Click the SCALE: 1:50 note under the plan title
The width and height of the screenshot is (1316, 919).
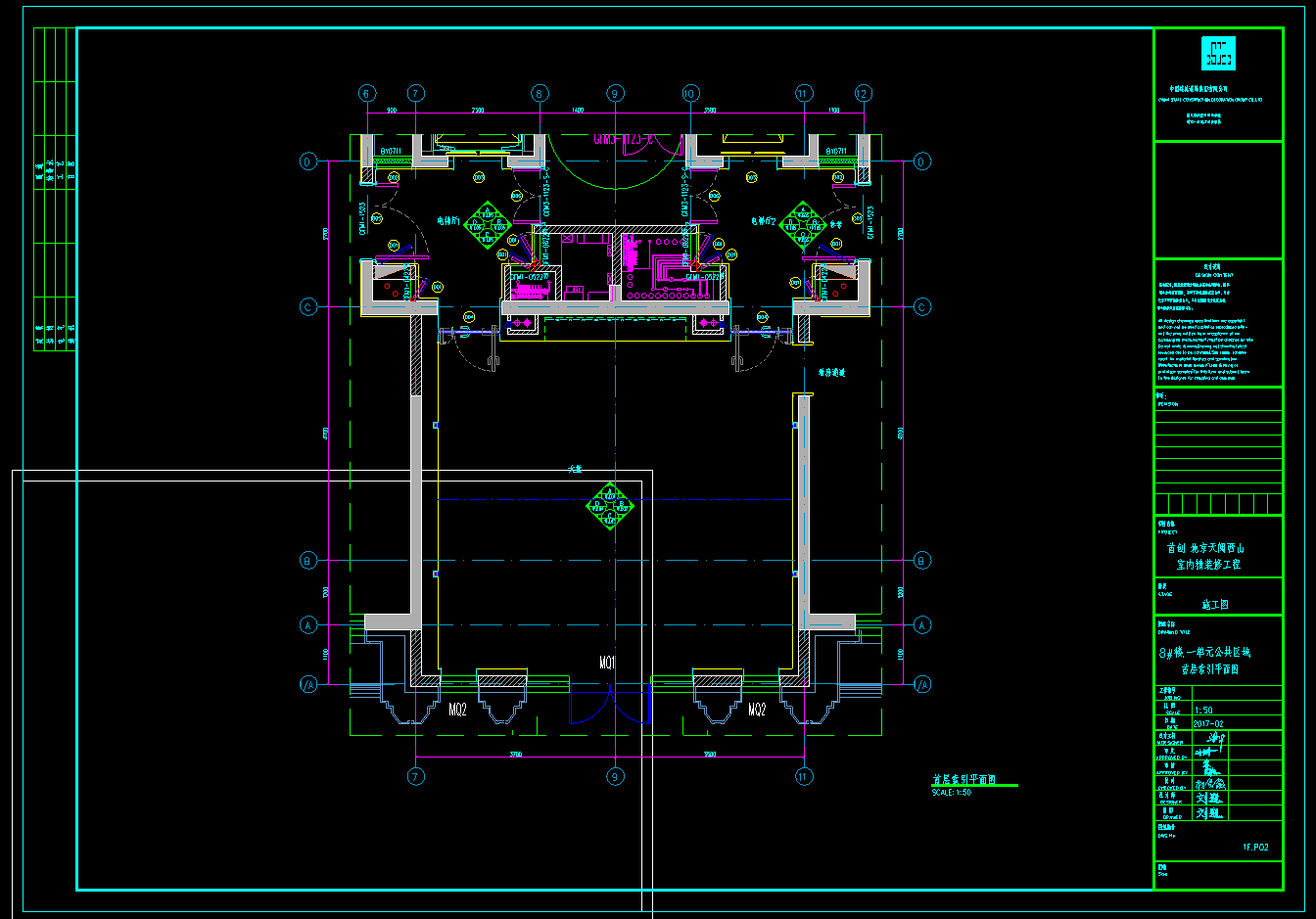pos(952,793)
